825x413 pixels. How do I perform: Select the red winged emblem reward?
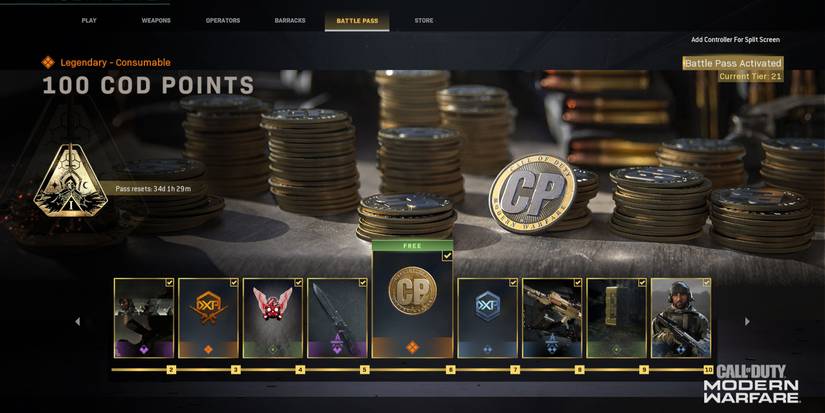(273, 318)
